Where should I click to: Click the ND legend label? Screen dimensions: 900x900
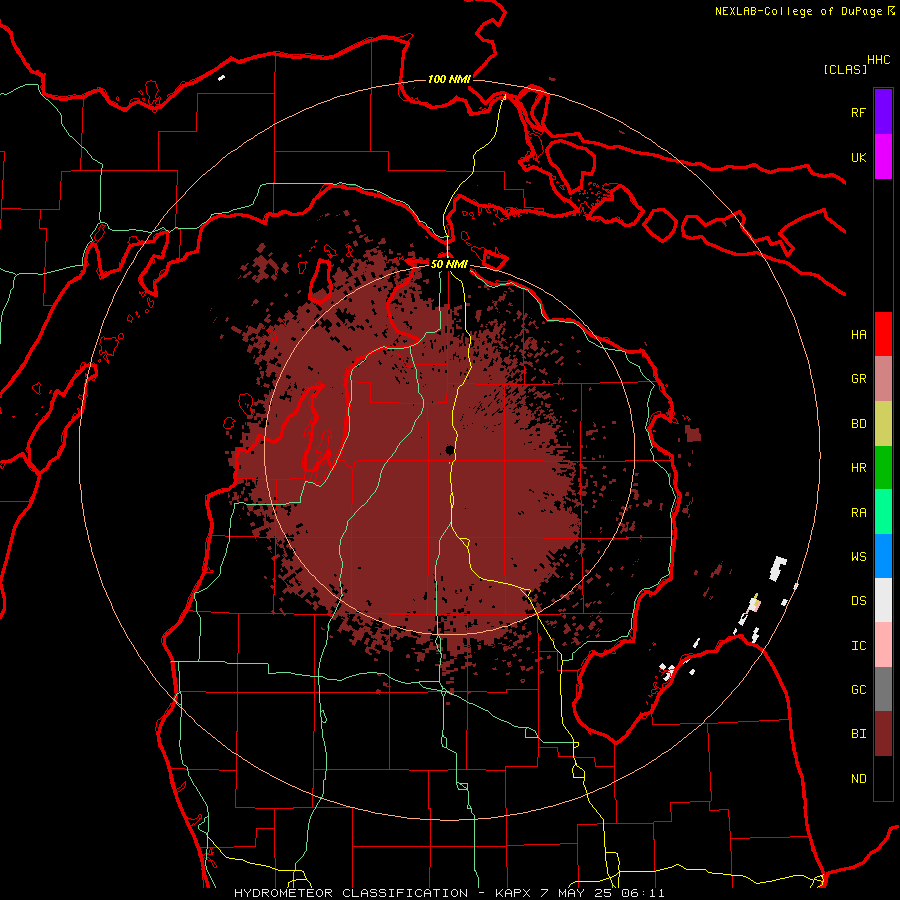point(858,778)
